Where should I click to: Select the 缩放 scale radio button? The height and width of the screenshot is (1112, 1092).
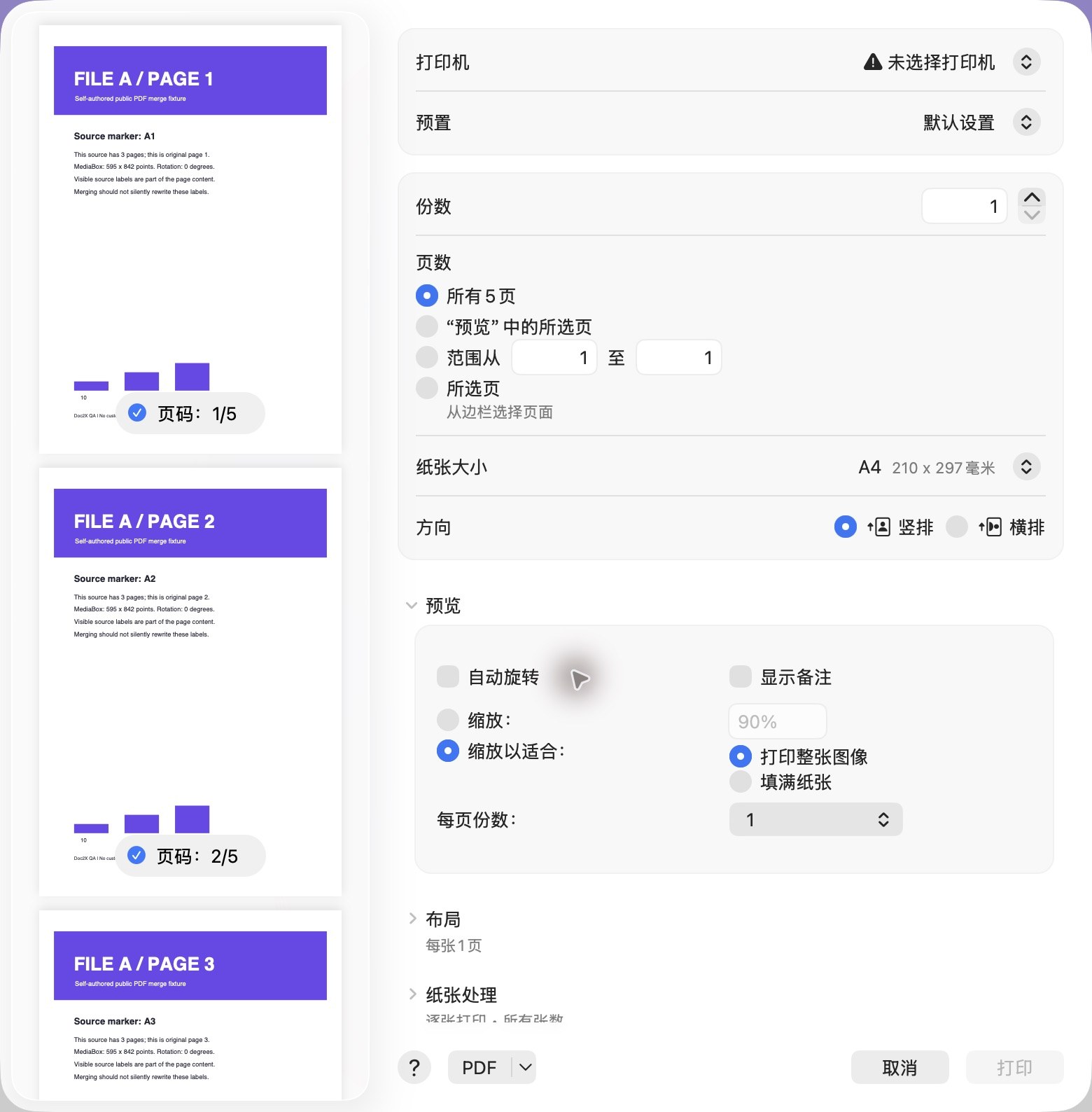[448, 720]
